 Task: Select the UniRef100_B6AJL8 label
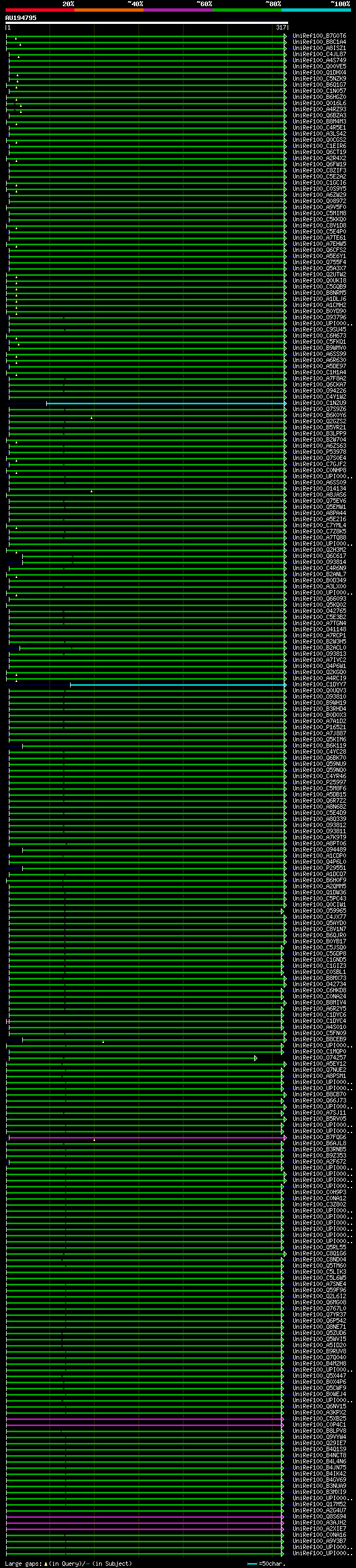click(319, 1143)
